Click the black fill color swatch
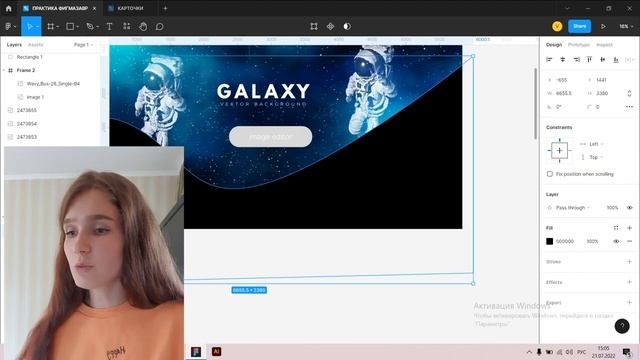The image size is (640, 360). tap(550, 241)
